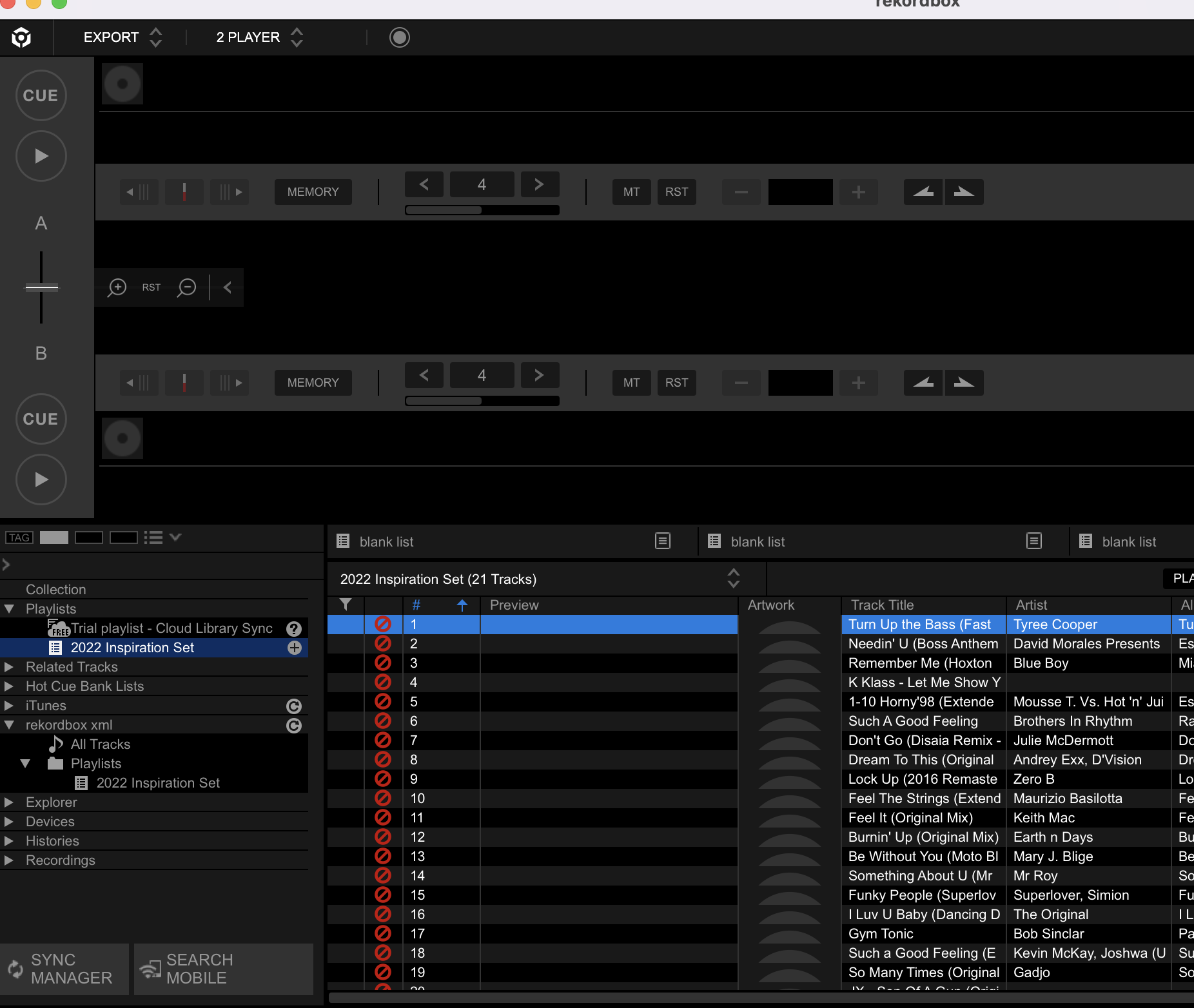This screenshot has width=1194, height=1008.
Task: Click the record button in top bar
Action: click(x=399, y=37)
